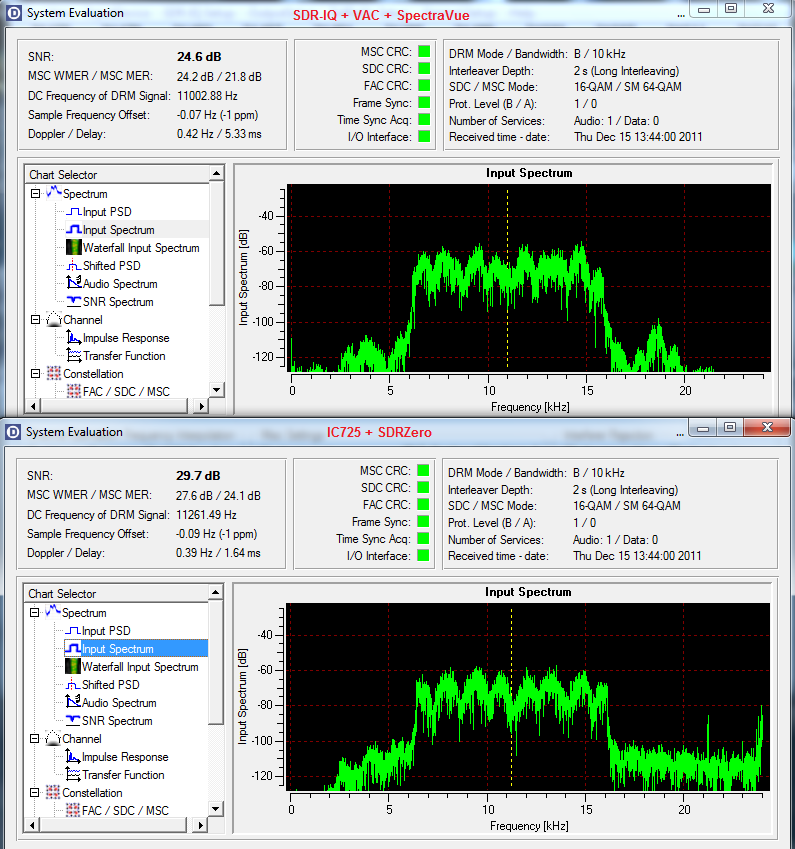Open Waterfall Input Spectrum icon in SDR-IQ window
This screenshot has width=795, height=849.
click(x=73, y=248)
